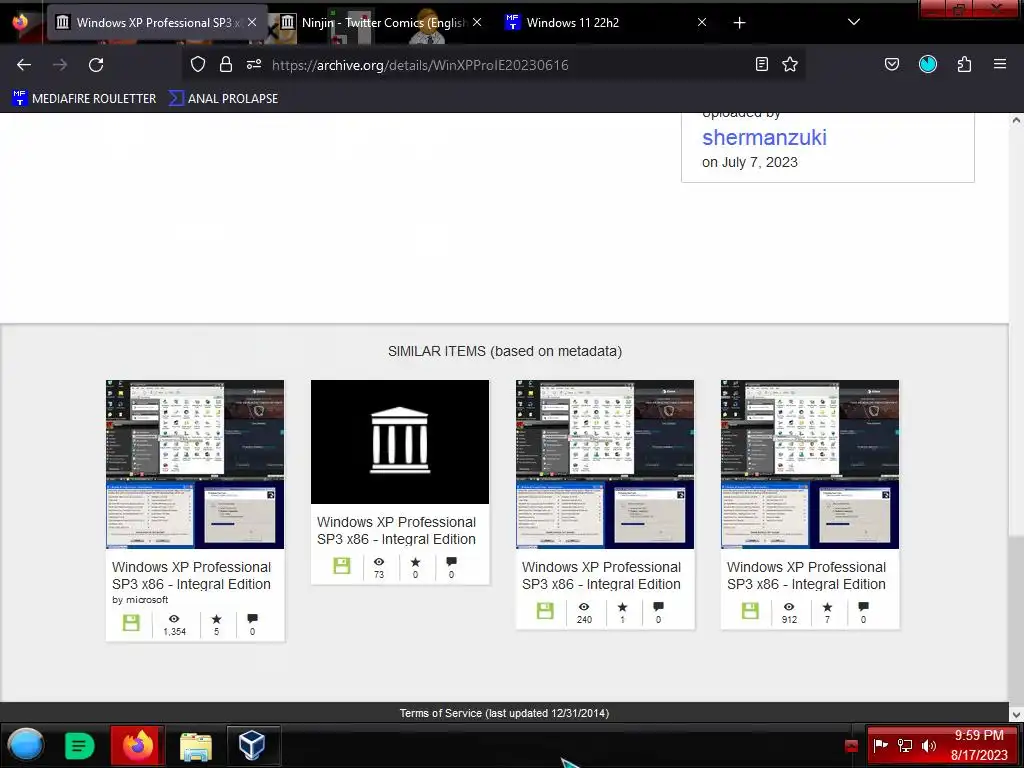Open the title of the 912-view item
Image resolution: width=1024 pixels, height=768 pixels.
[807, 575]
